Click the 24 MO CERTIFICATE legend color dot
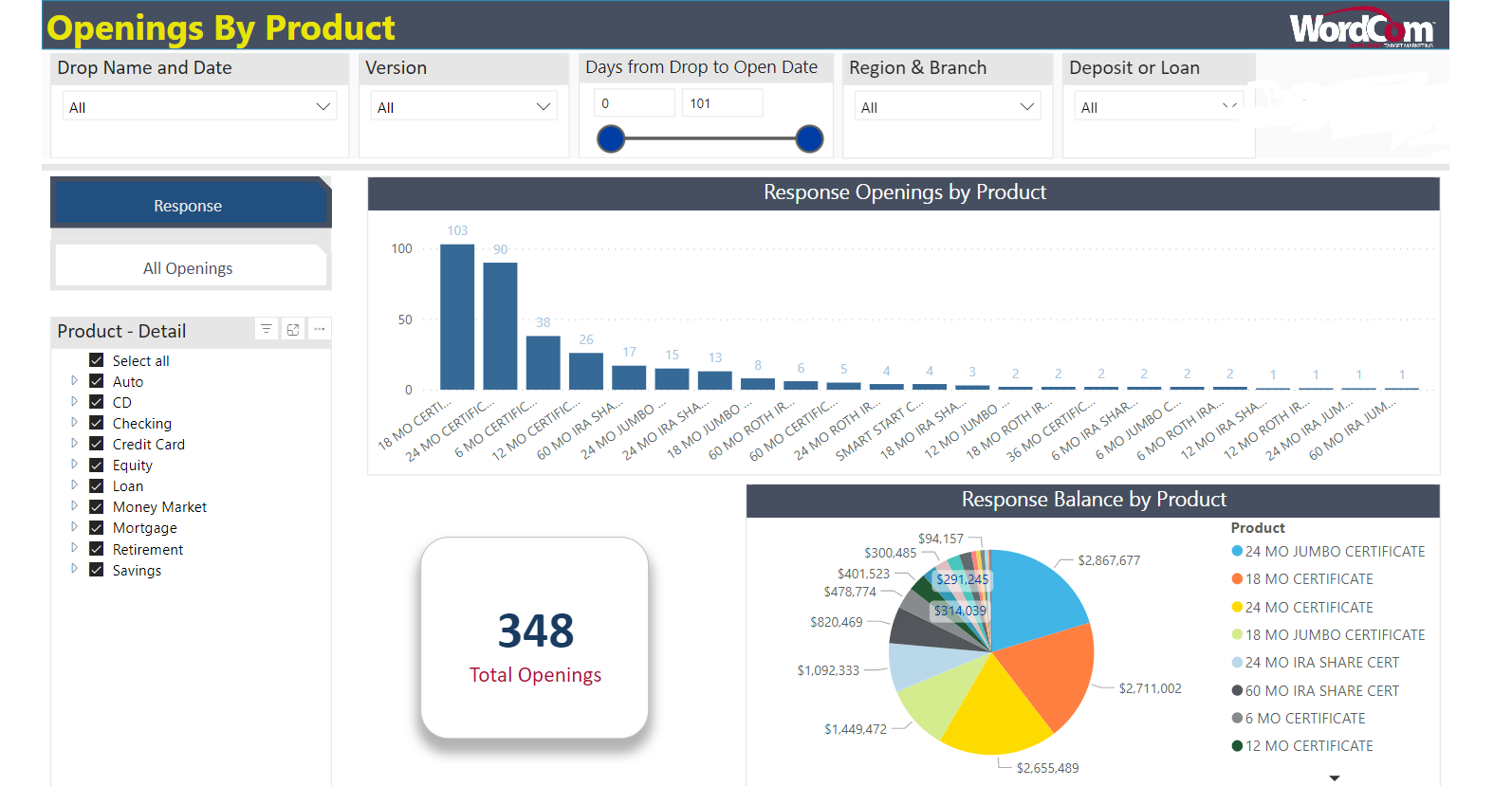Image resolution: width=1512 pixels, height=786 pixels. coord(1237,607)
